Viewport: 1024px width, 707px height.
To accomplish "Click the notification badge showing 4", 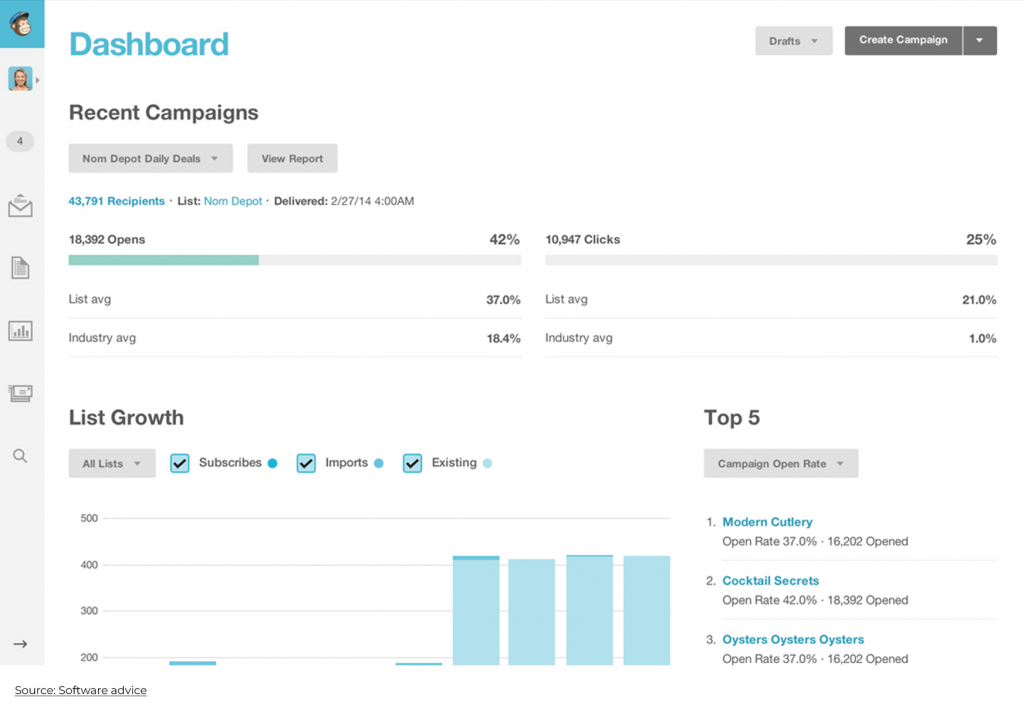I will pyautogui.click(x=20, y=141).
